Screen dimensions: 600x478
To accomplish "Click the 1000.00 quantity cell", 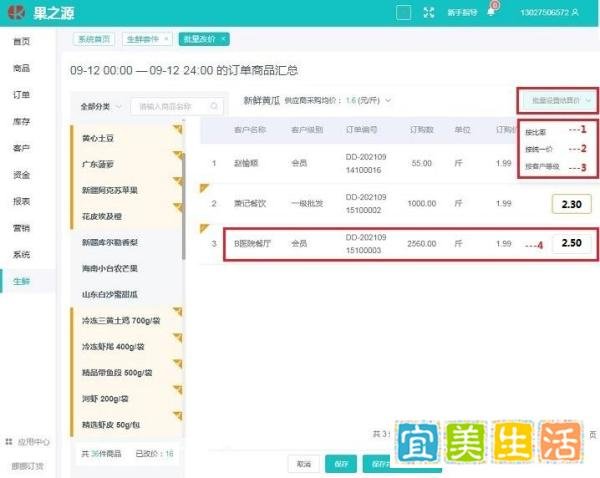I will 422,203.
